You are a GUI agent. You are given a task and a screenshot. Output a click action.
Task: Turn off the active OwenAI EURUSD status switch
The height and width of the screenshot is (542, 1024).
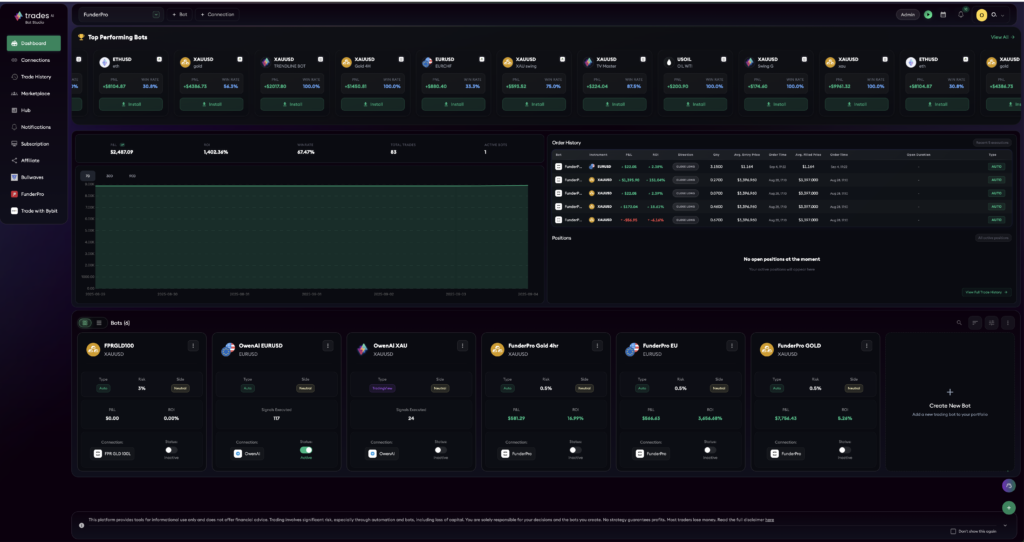point(306,450)
